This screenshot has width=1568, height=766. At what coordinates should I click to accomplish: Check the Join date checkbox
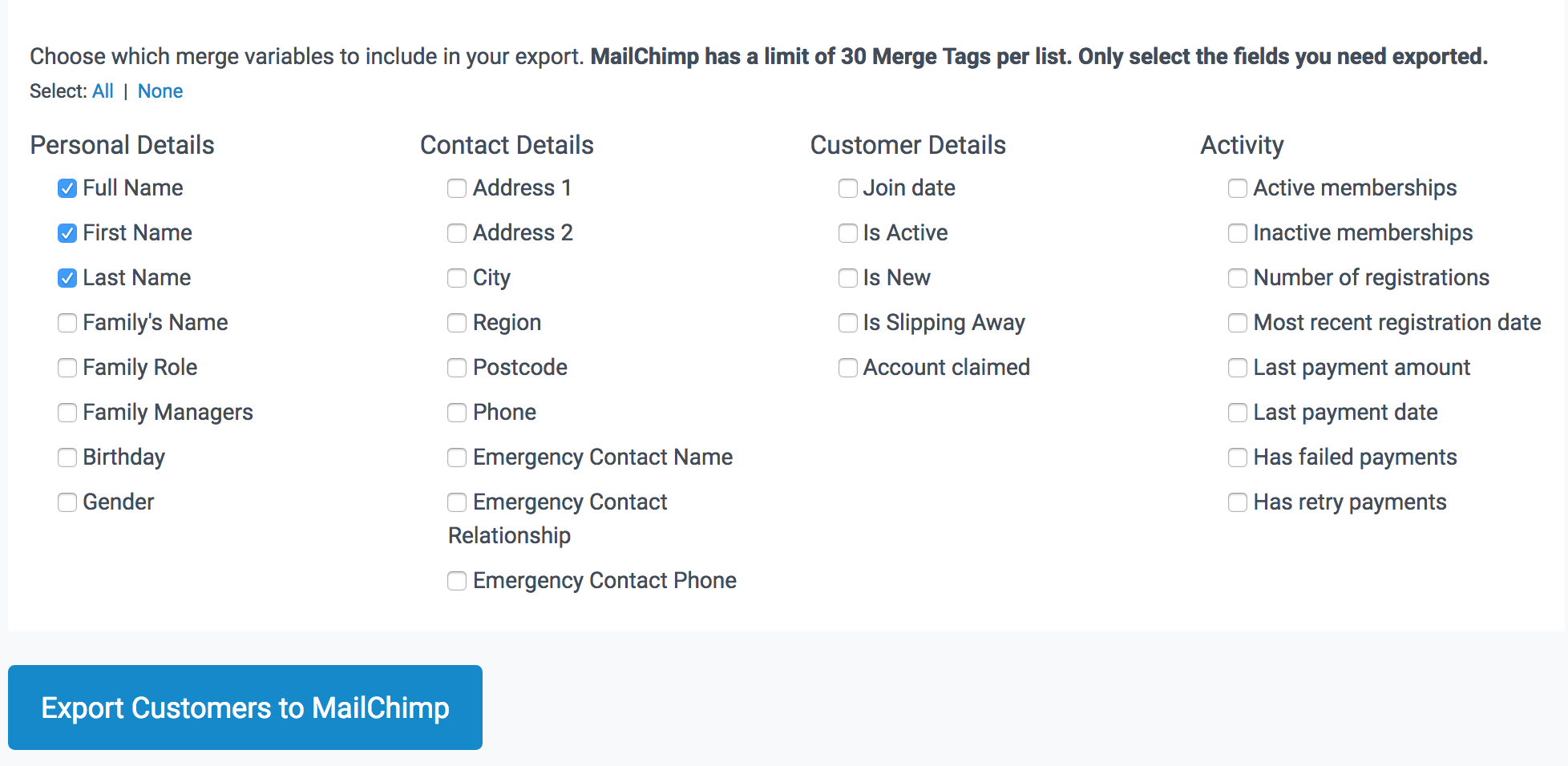847,188
